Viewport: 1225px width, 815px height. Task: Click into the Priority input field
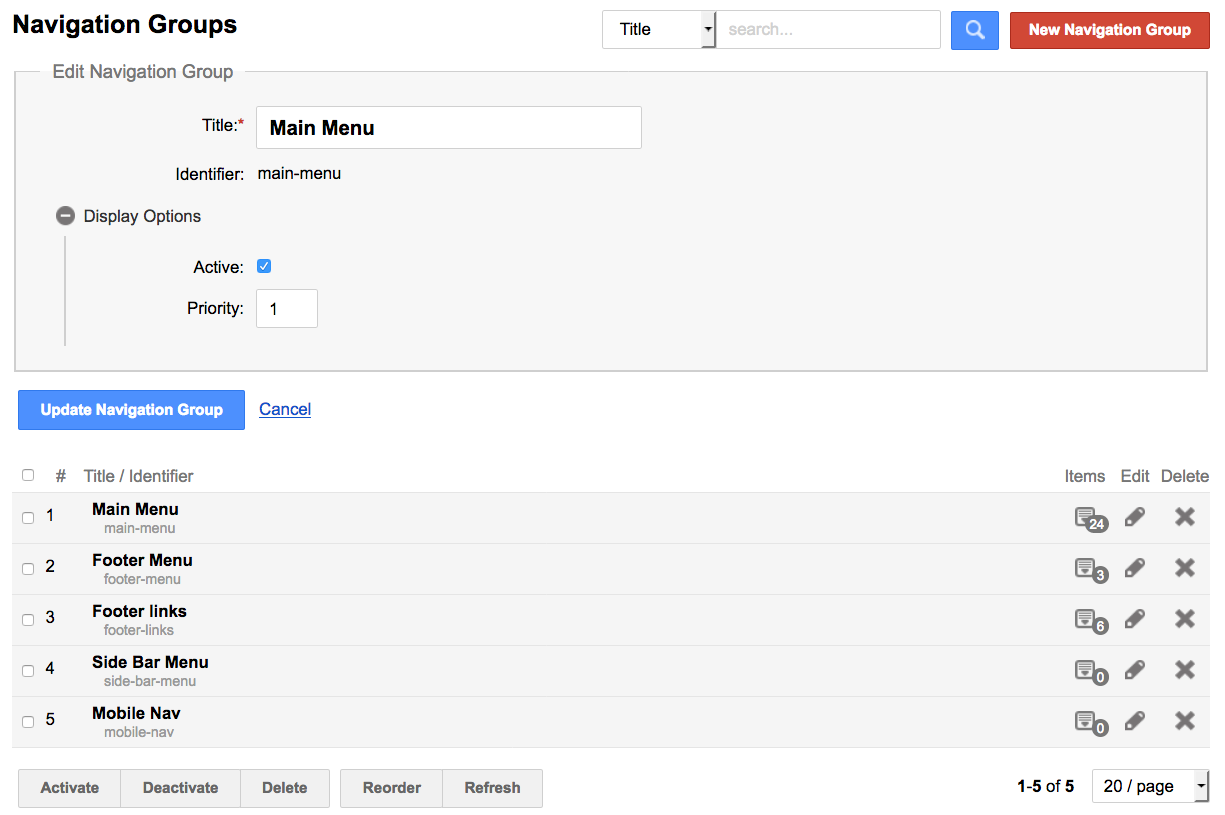click(287, 309)
